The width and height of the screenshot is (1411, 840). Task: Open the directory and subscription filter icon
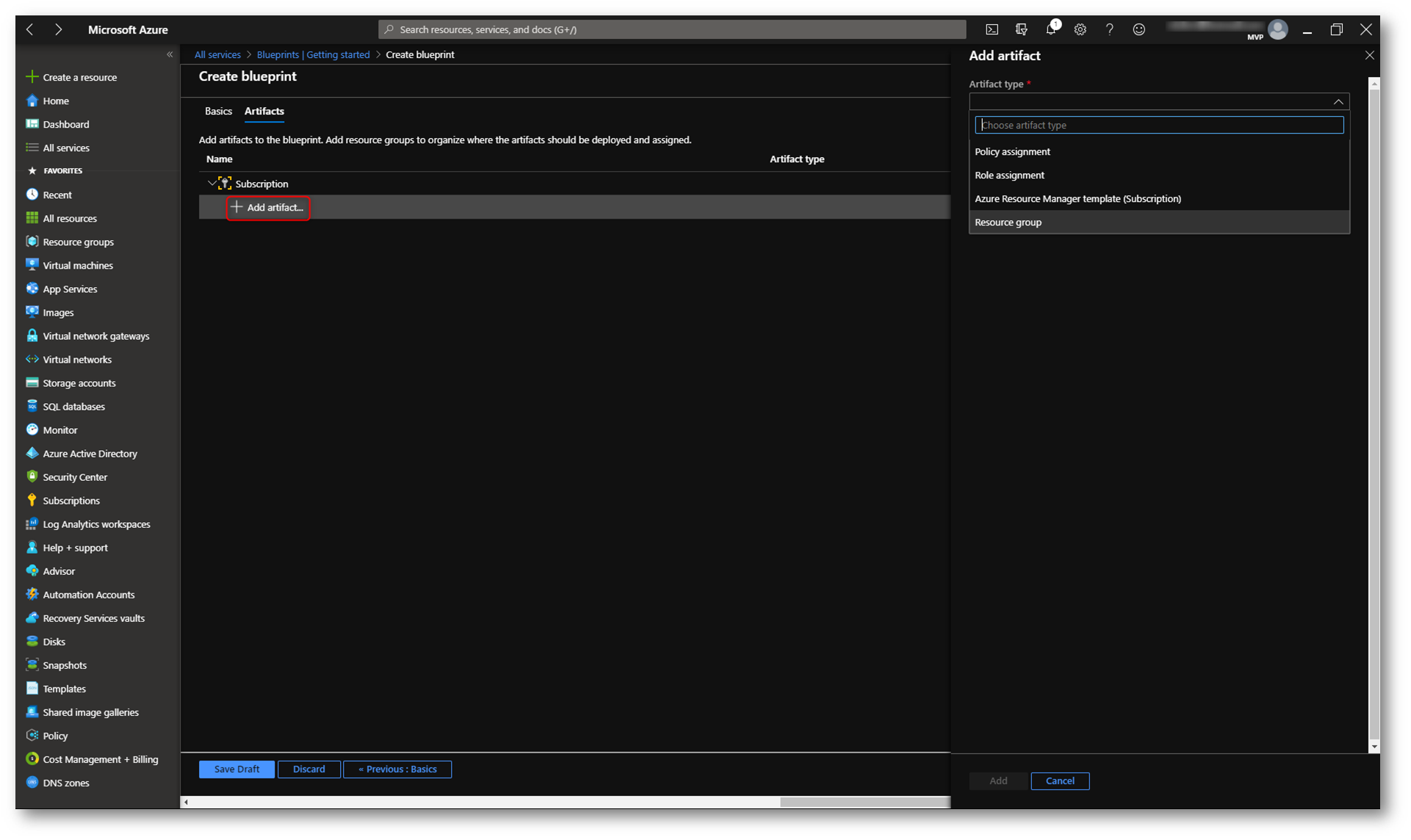1021,29
